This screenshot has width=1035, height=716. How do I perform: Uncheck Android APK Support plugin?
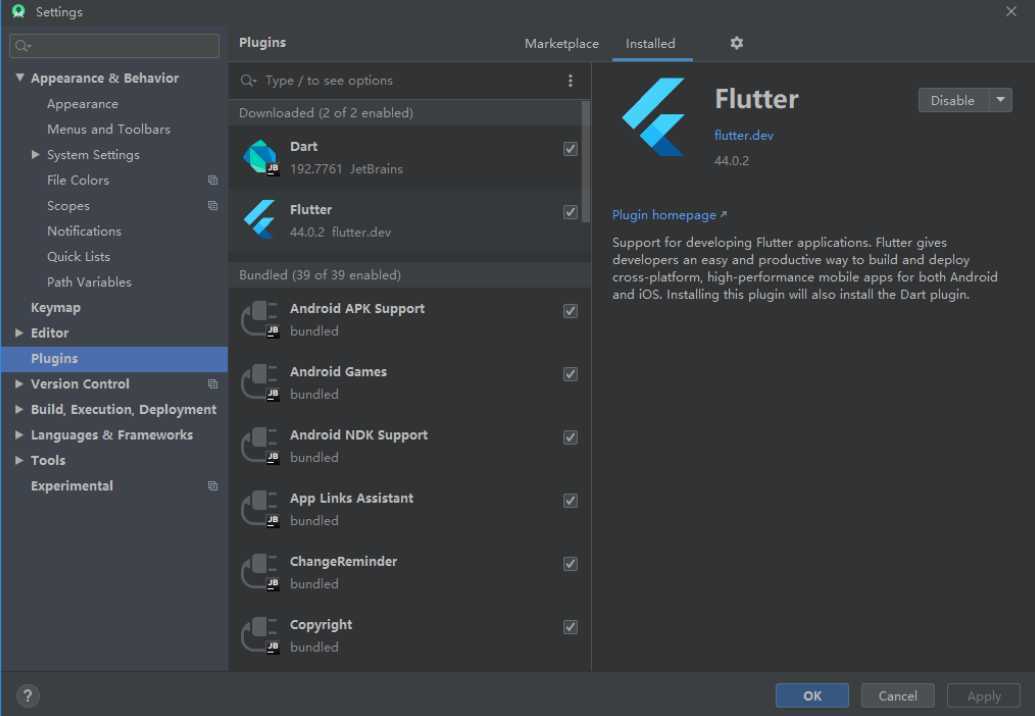coord(570,311)
